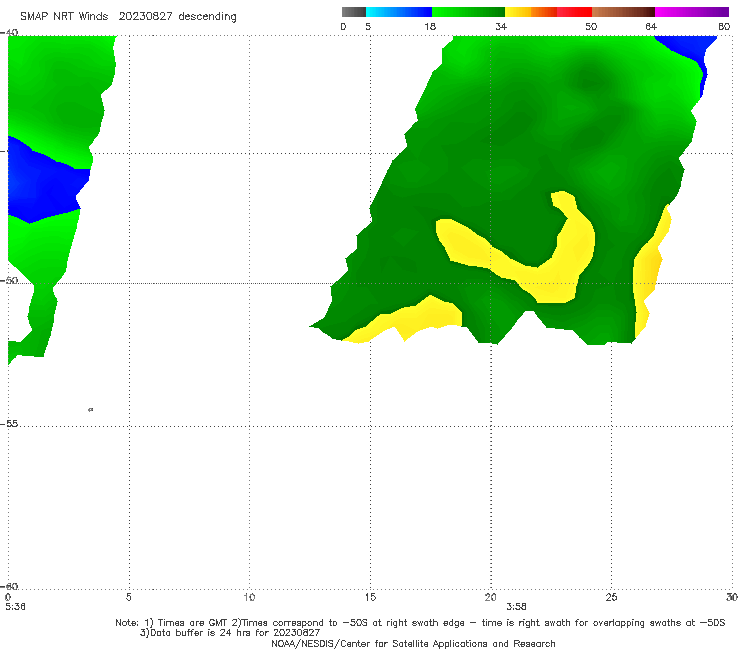Click the color bar label "18"
This screenshot has width=740, height=650.
click(430, 26)
